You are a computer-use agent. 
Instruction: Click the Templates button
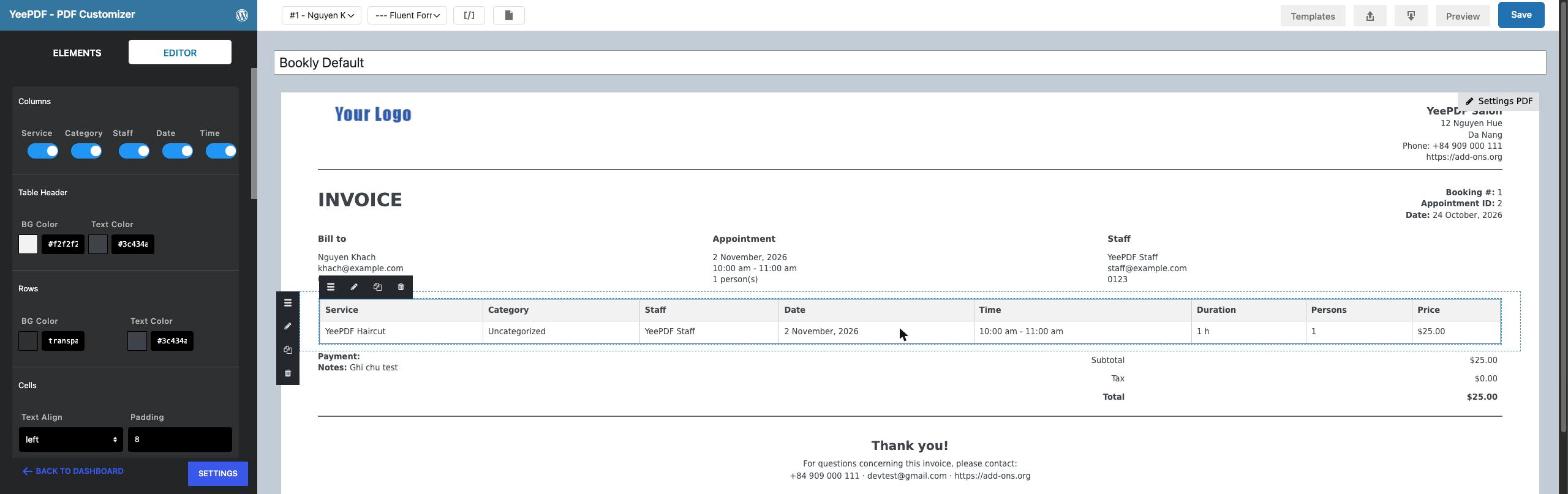pyautogui.click(x=1313, y=16)
